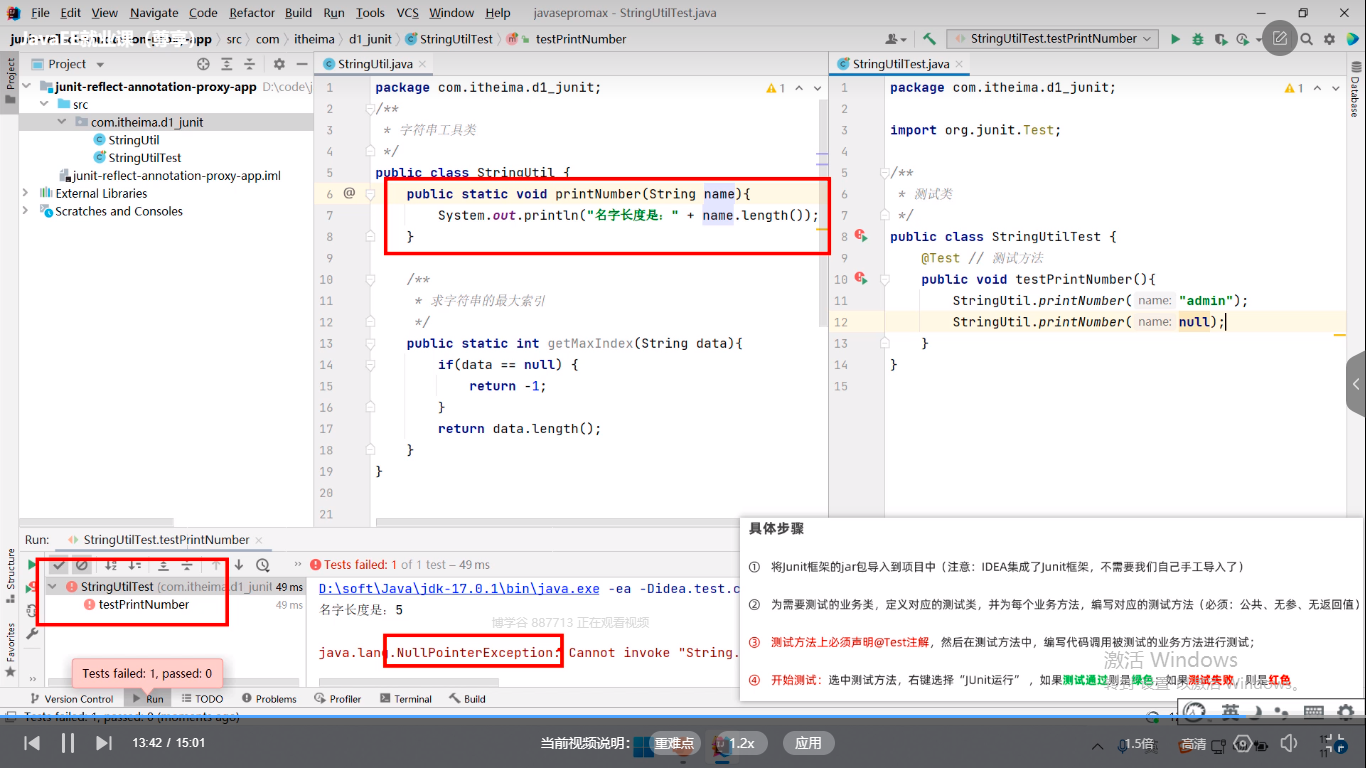Expand the right-side video panel chevron
The width and height of the screenshot is (1366, 768).
click(x=1356, y=384)
